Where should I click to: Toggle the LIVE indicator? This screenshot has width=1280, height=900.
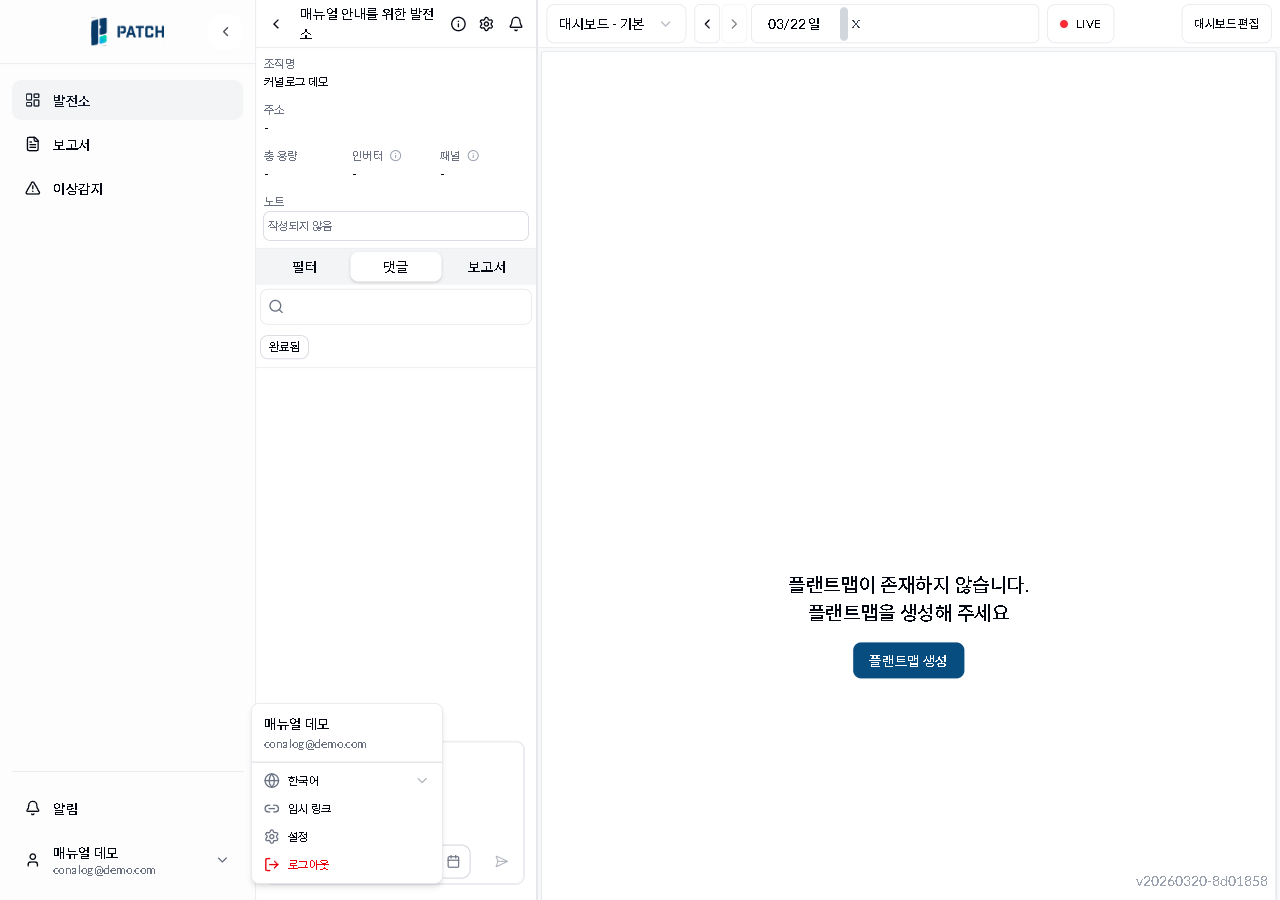pos(1080,23)
